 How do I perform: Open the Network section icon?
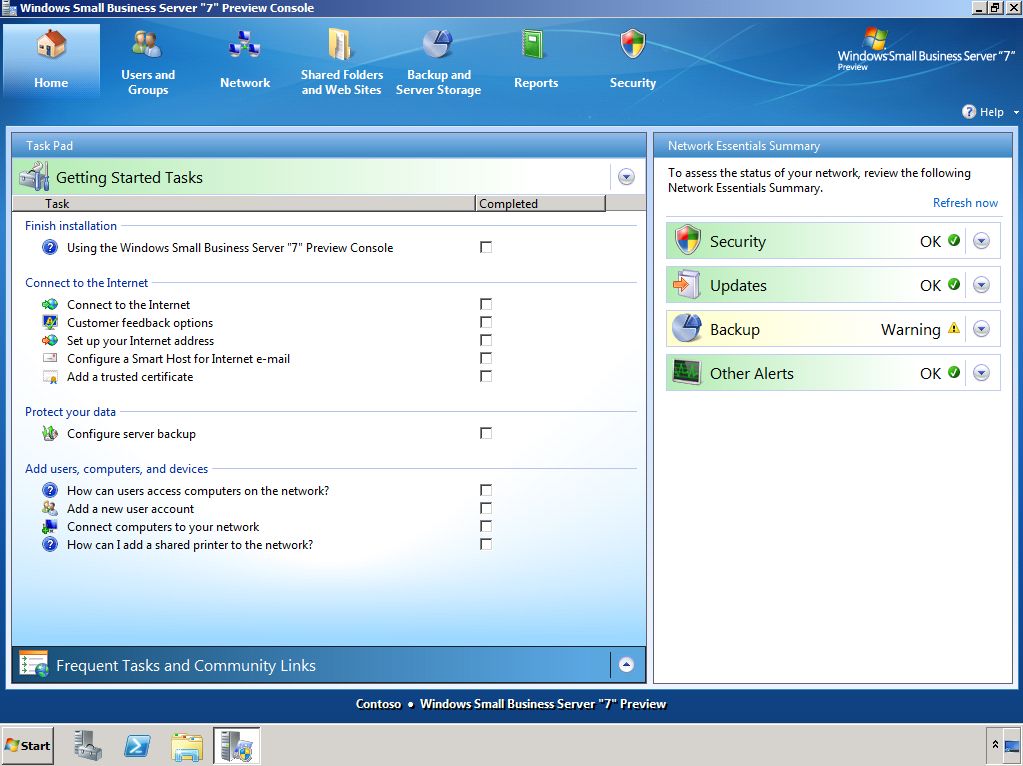[x=244, y=45]
